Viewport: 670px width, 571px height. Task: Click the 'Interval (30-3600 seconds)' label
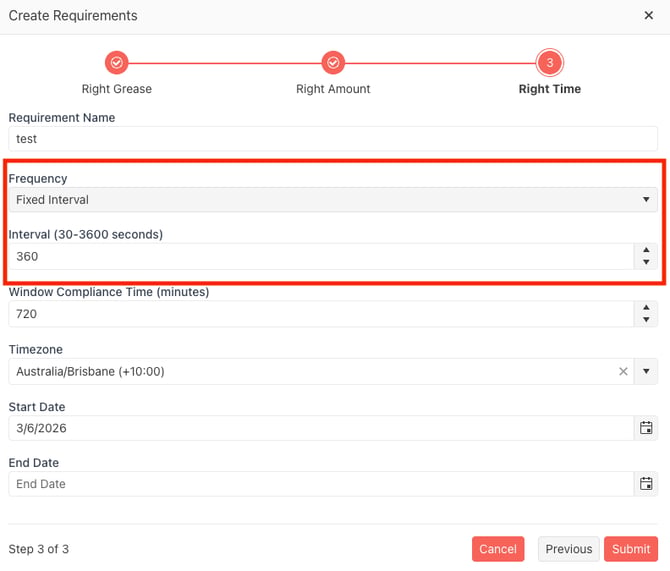85,234
